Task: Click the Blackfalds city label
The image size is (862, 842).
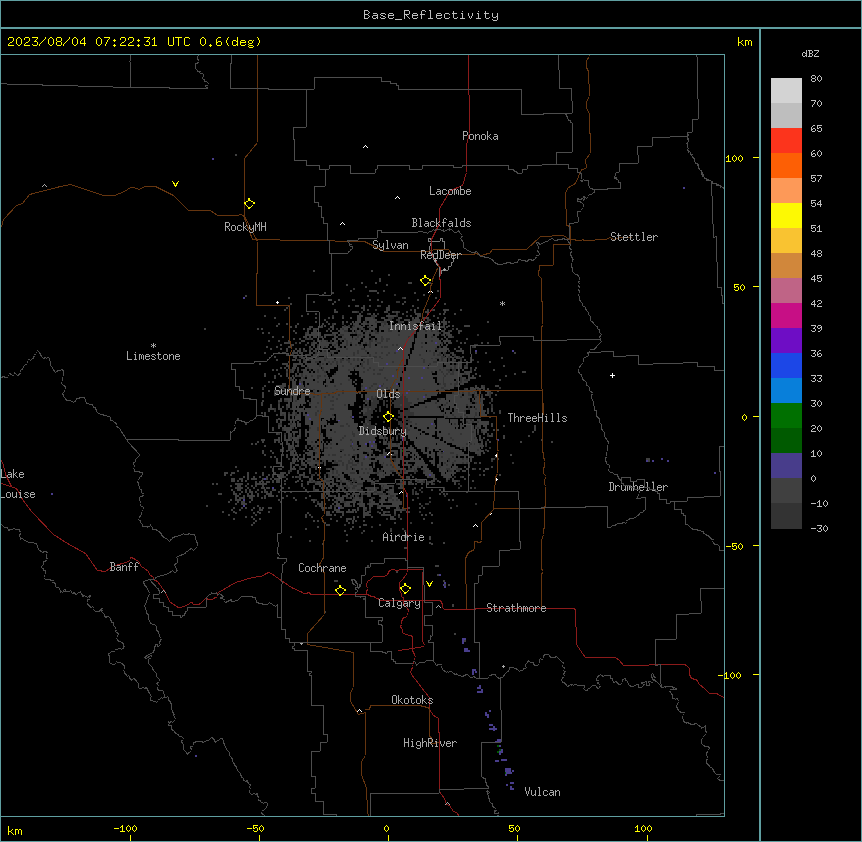Action: click(x=441, y=223)
